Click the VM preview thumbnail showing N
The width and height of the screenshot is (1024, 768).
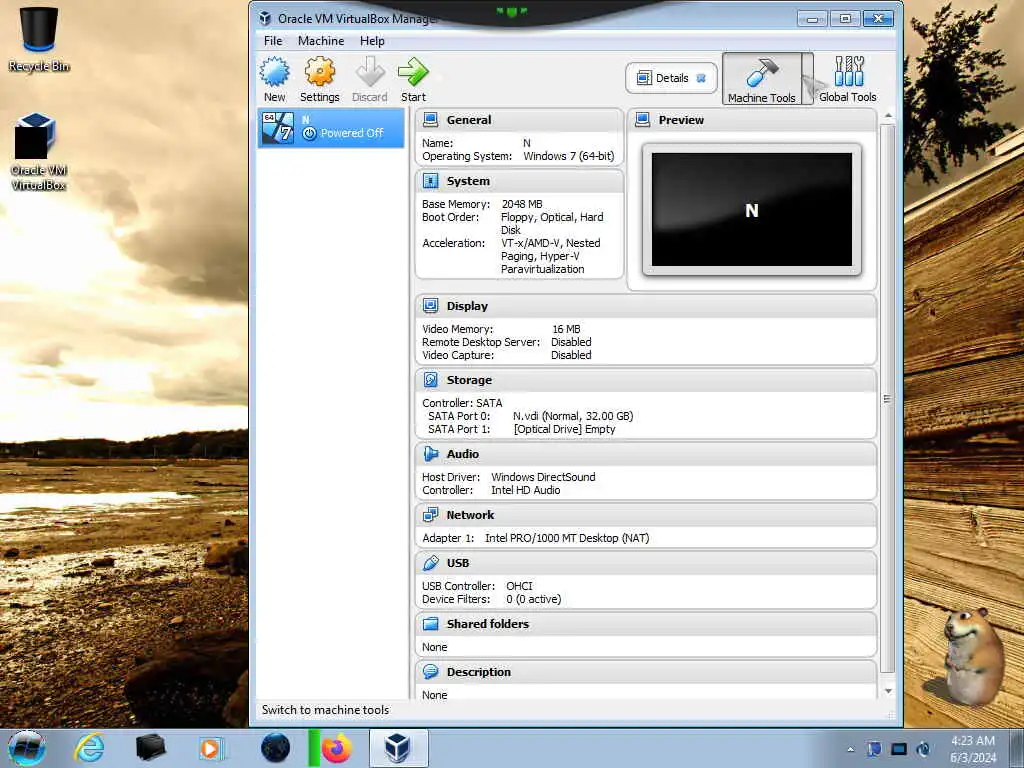[752, 210]
